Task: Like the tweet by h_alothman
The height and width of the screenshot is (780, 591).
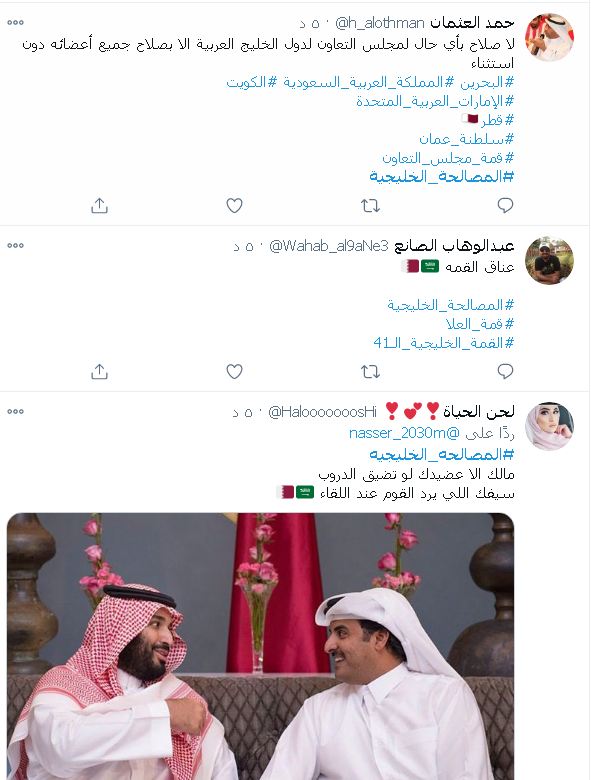Action: (234, 205)
